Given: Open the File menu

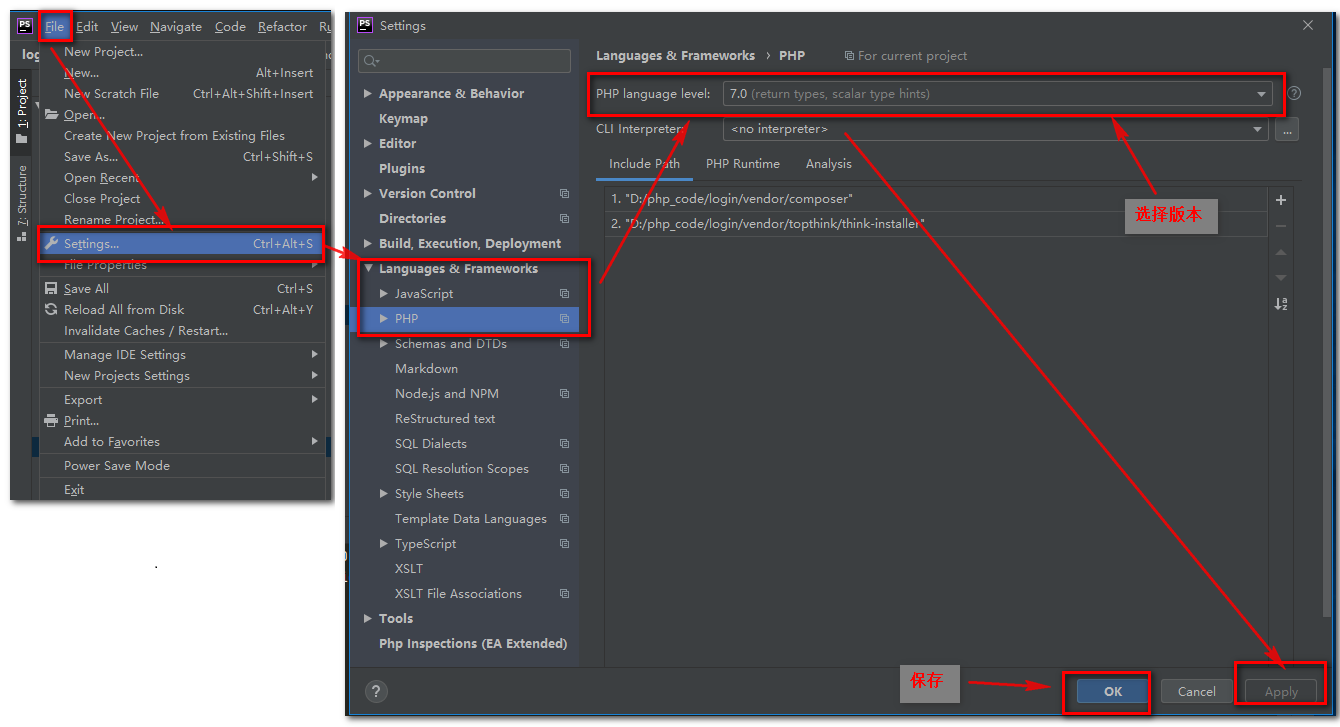Looking at the screenshot, I should pyautogui.click(x=54, y=27).
